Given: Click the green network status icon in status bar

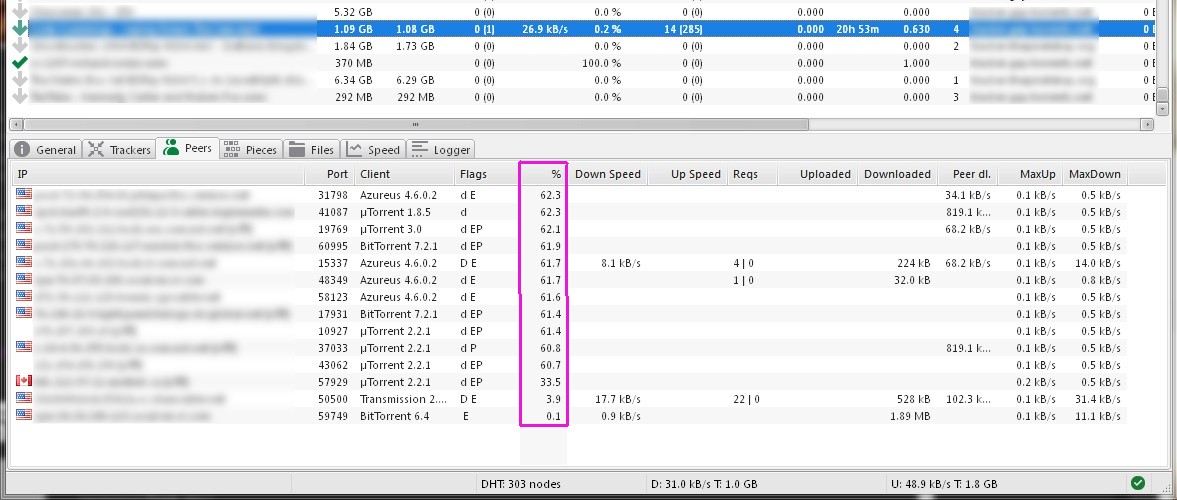Looking at the screenshot, I should point(1138,483).
